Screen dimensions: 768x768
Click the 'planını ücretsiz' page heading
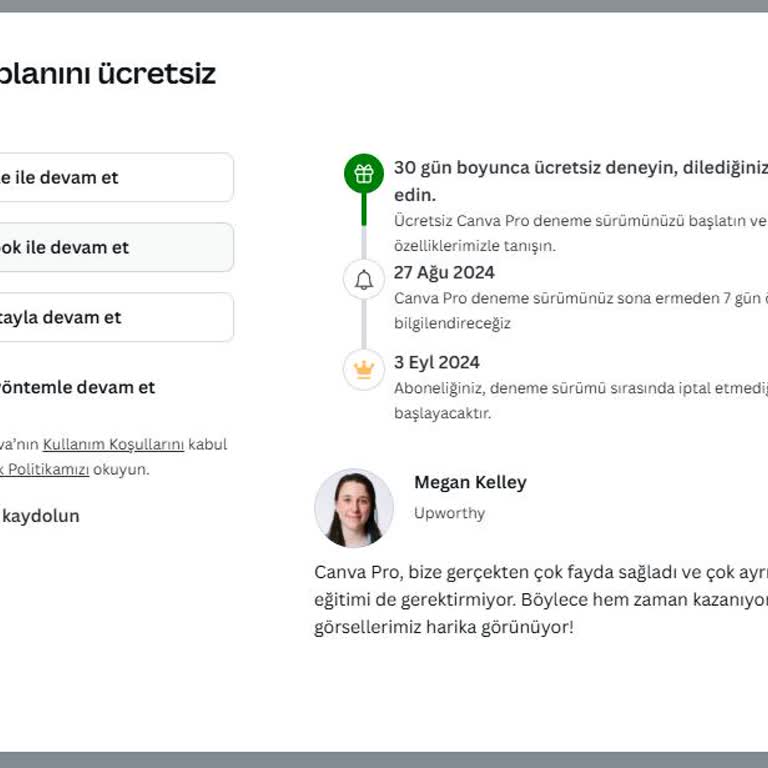pyautogui.click(x=108, y=74)
